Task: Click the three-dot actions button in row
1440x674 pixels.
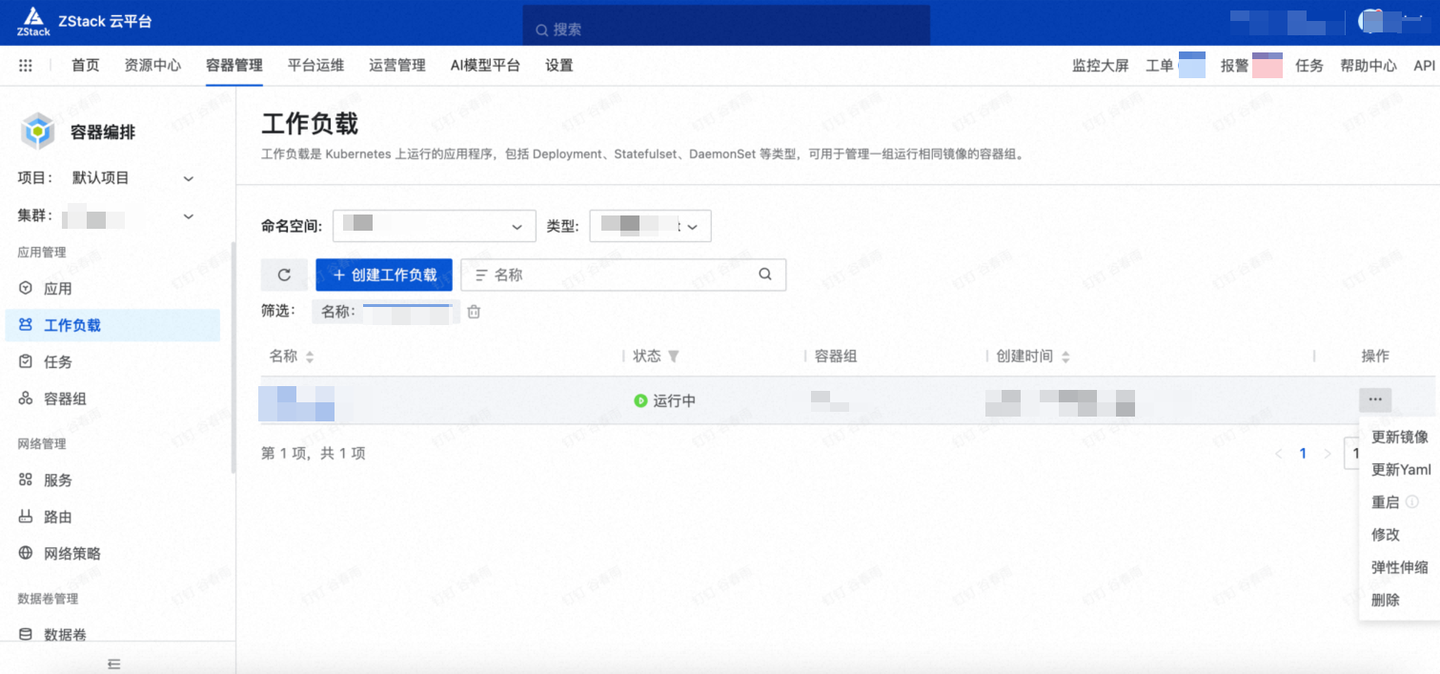Action: [1375, 400]
